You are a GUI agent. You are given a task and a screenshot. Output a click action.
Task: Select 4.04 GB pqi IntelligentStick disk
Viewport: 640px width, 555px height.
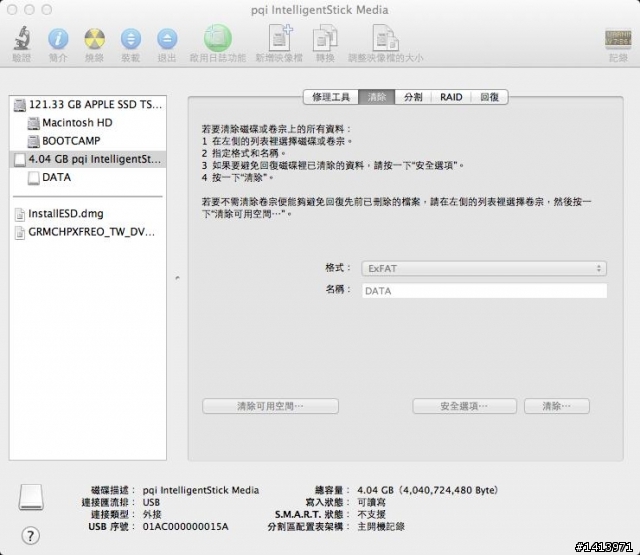tap(88, 159)
